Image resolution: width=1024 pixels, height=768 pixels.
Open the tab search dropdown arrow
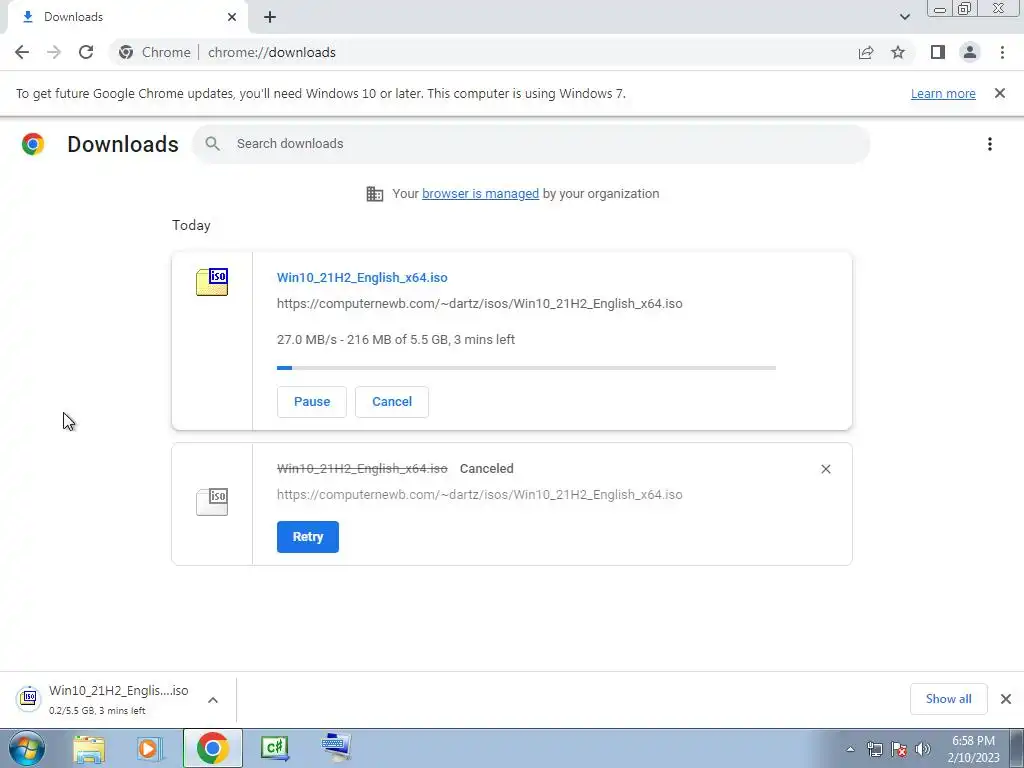tap(904, 17)
